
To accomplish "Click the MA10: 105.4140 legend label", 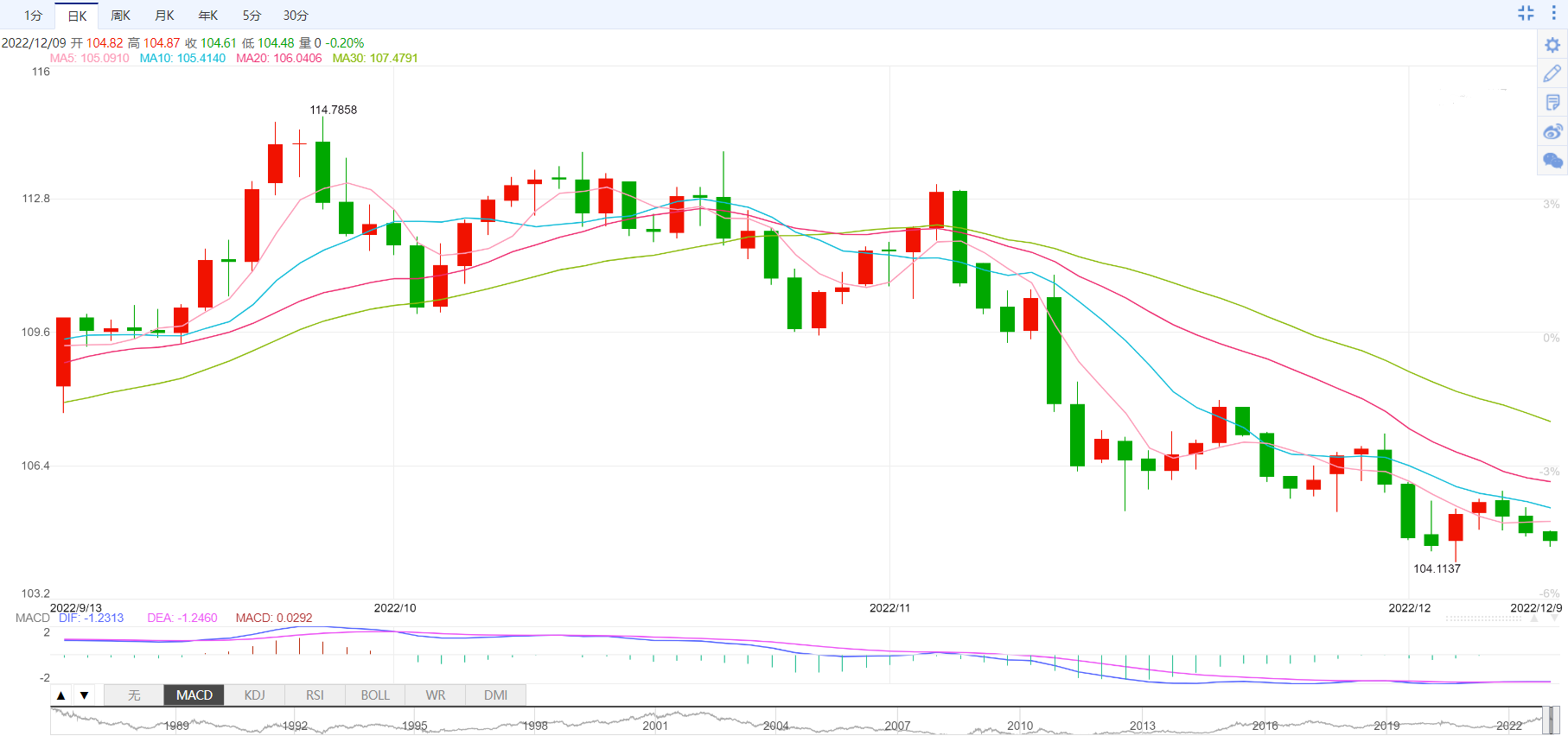I will pyautogui.click(x=182, y=58).
